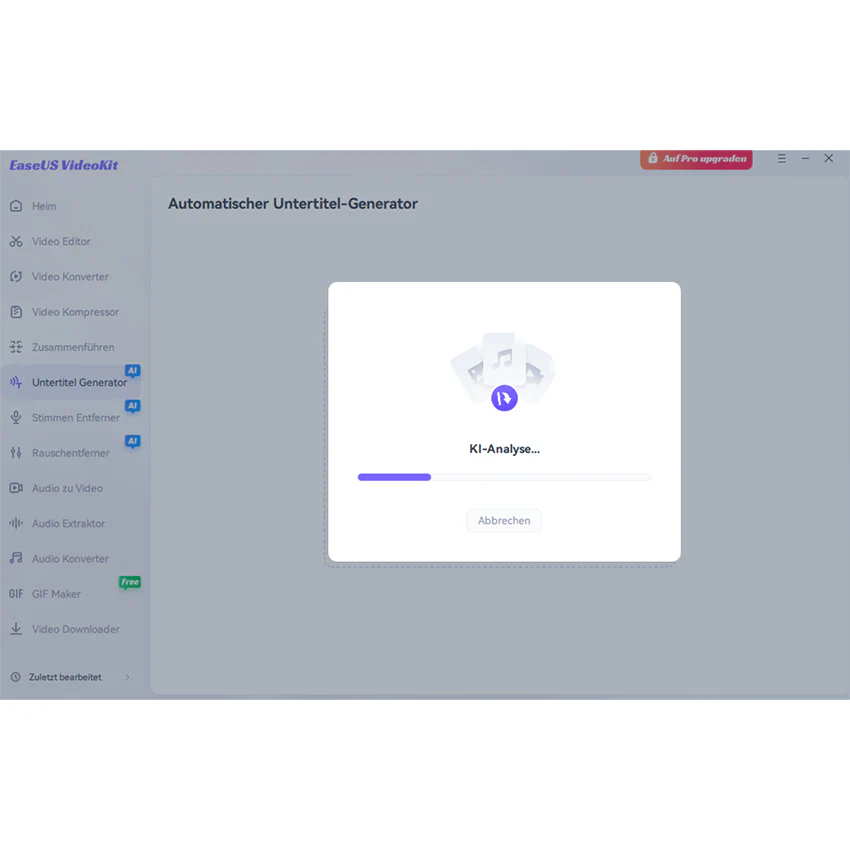
Task: Cancel analysis with the Abbrechen button
Action: [504, 520]
